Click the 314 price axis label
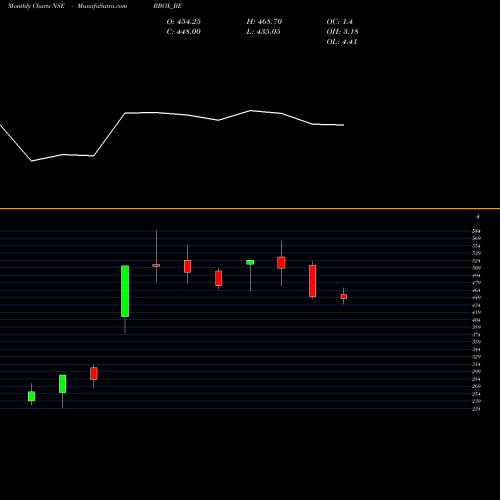This screenshot has height=500, width=500. pos(476,364)
